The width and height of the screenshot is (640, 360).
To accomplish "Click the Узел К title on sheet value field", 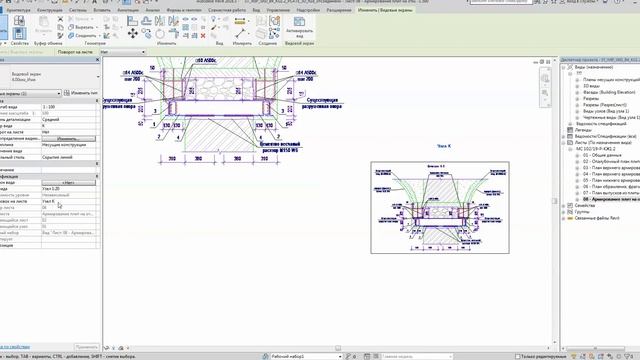I will tap(69, 201).
